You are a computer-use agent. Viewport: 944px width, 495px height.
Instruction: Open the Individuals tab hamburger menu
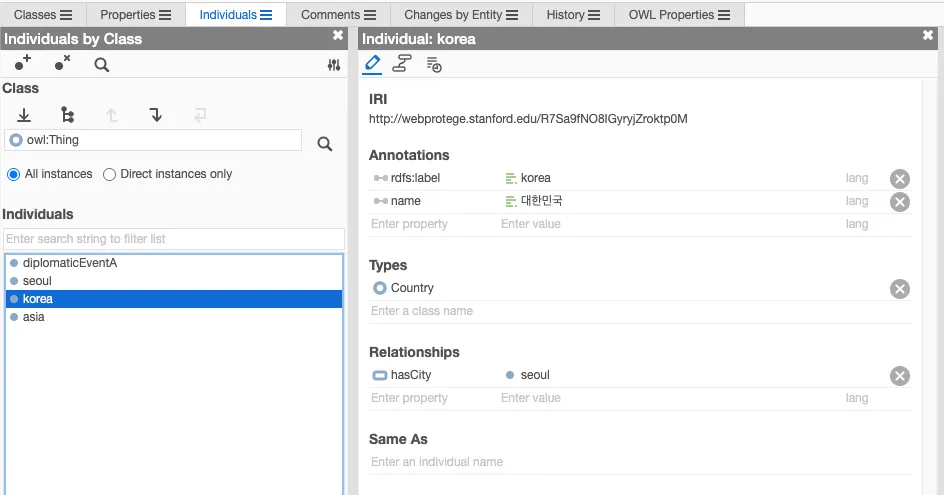tap(266, 15)
